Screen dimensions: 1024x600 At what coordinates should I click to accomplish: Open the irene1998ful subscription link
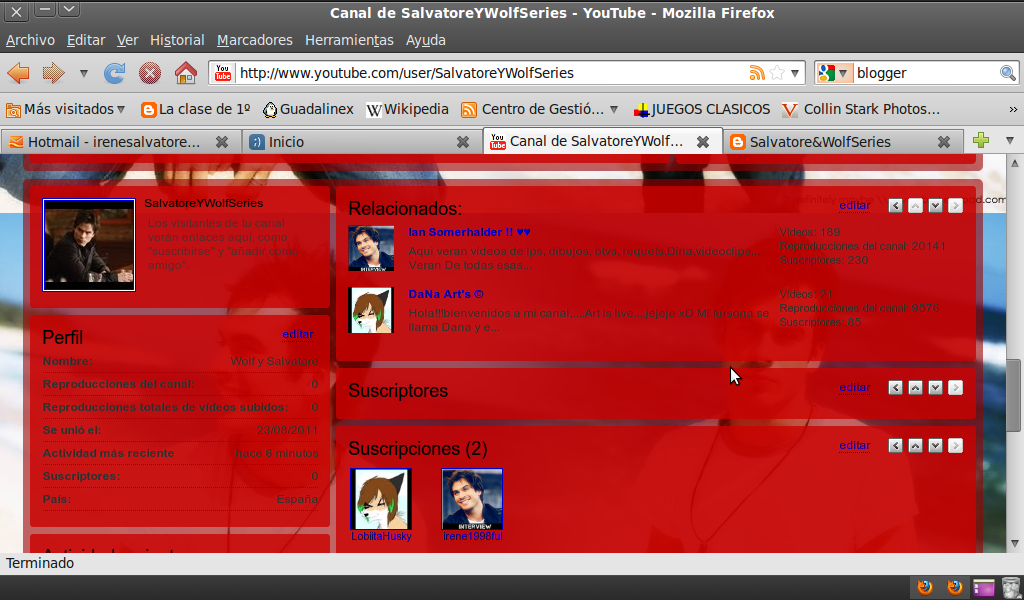pos(472,536)
